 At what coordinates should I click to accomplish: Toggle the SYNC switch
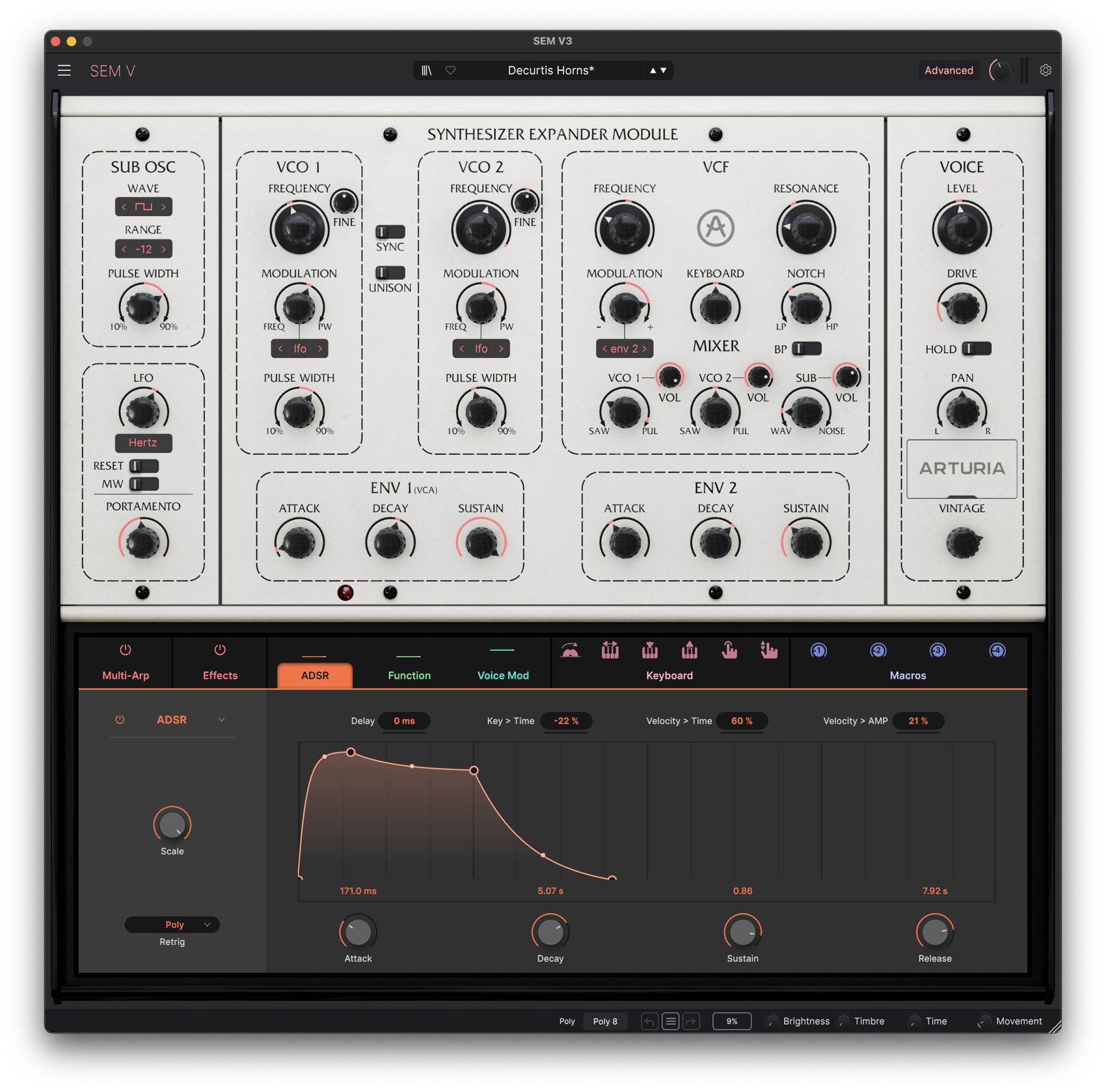pos(390,232)
